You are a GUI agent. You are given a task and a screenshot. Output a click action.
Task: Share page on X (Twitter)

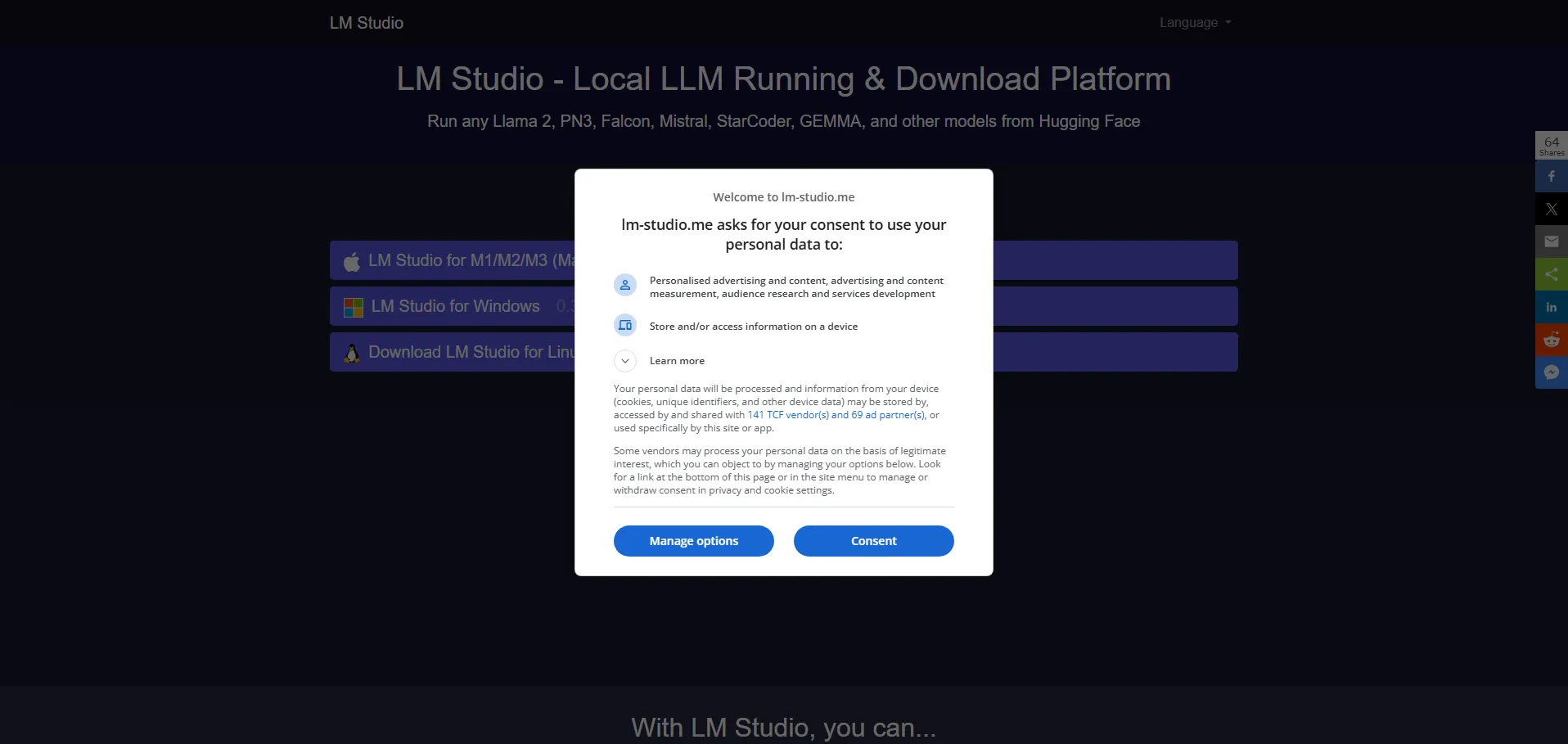point(1551,210)
